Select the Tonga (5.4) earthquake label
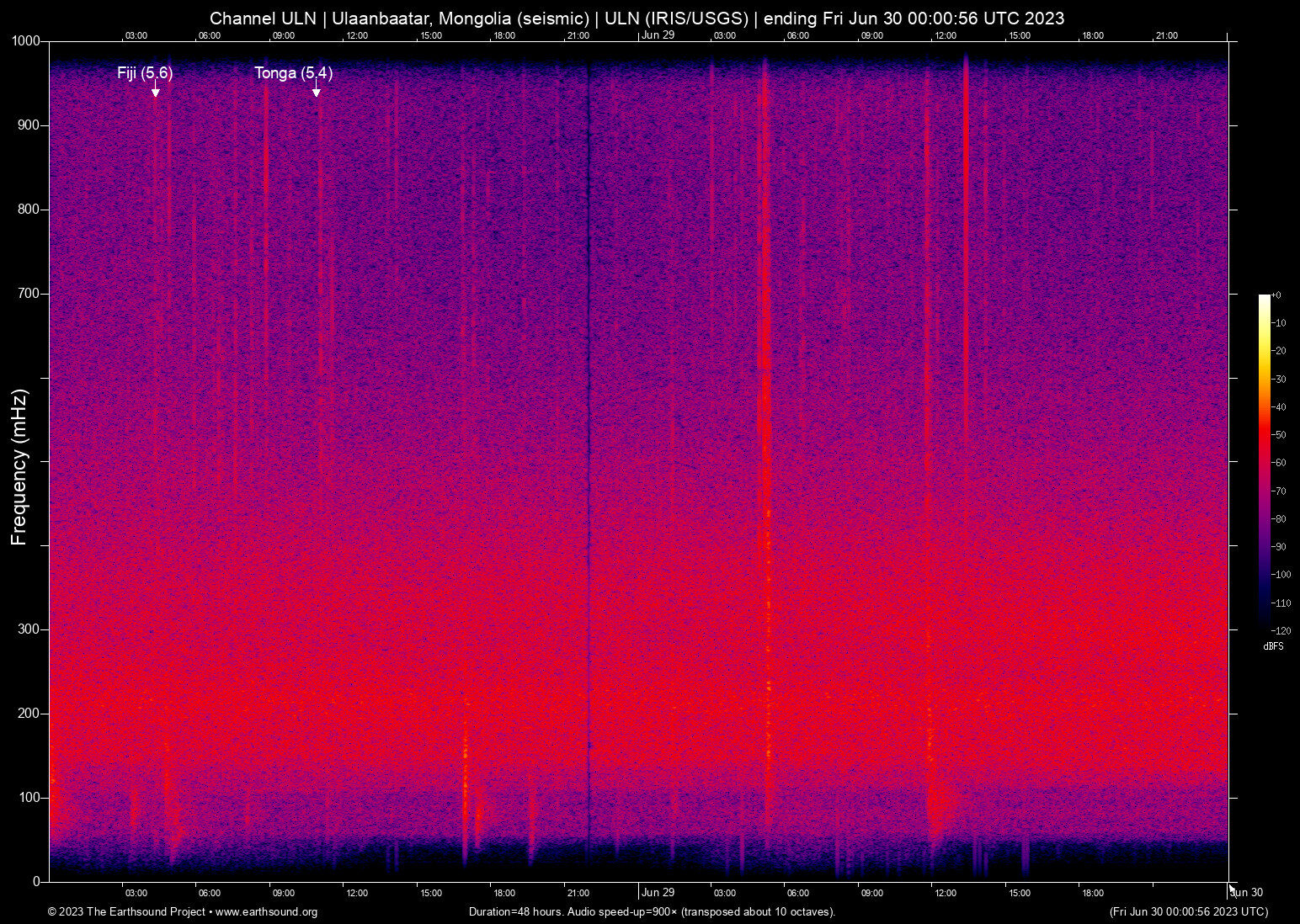1300x924 pixels. pyautogui.click(x=293, y=73)
